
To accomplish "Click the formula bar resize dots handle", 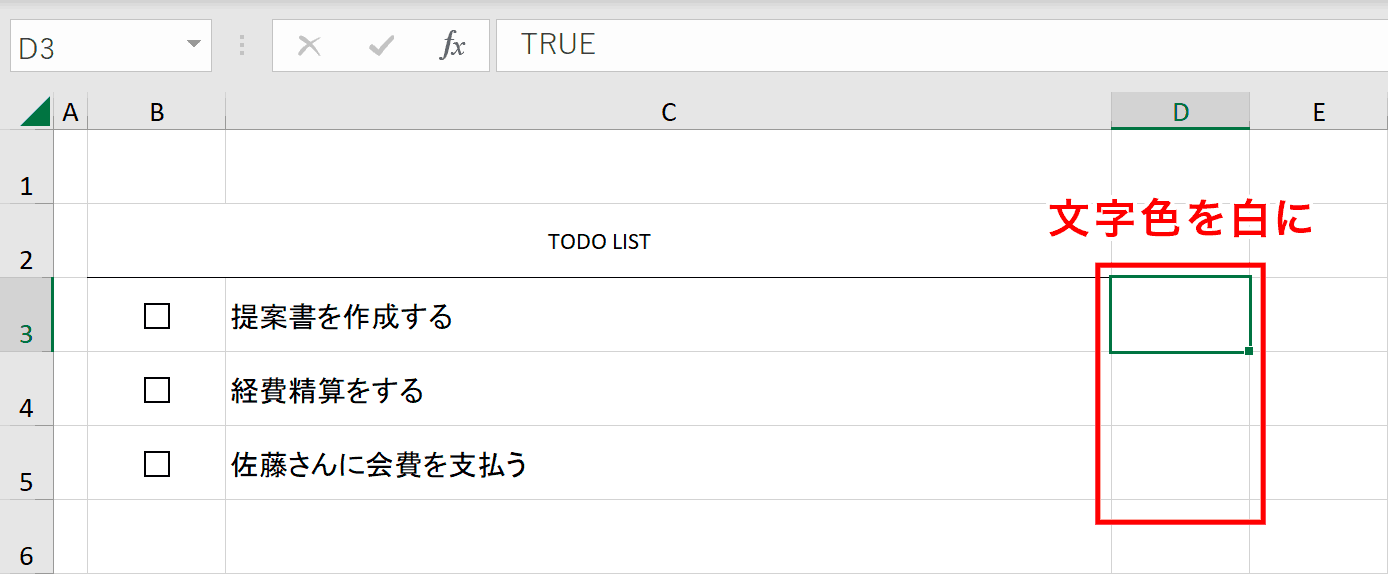I will tap(242, 46).
